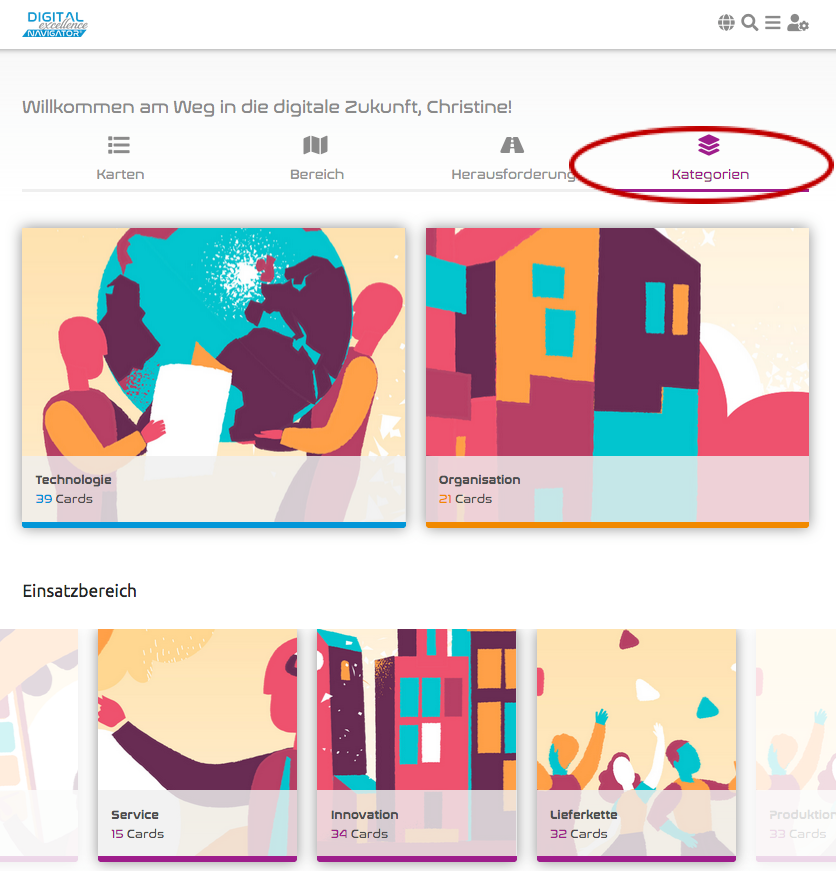The image size is (836, 871).
Task: Open the Organisation category card
Action: (617, 378)
